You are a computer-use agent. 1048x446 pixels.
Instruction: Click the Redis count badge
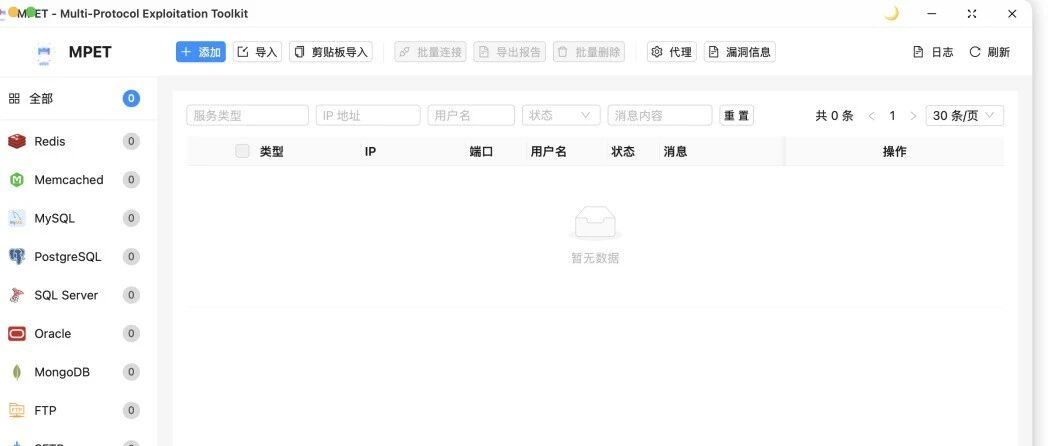point(131,141)
